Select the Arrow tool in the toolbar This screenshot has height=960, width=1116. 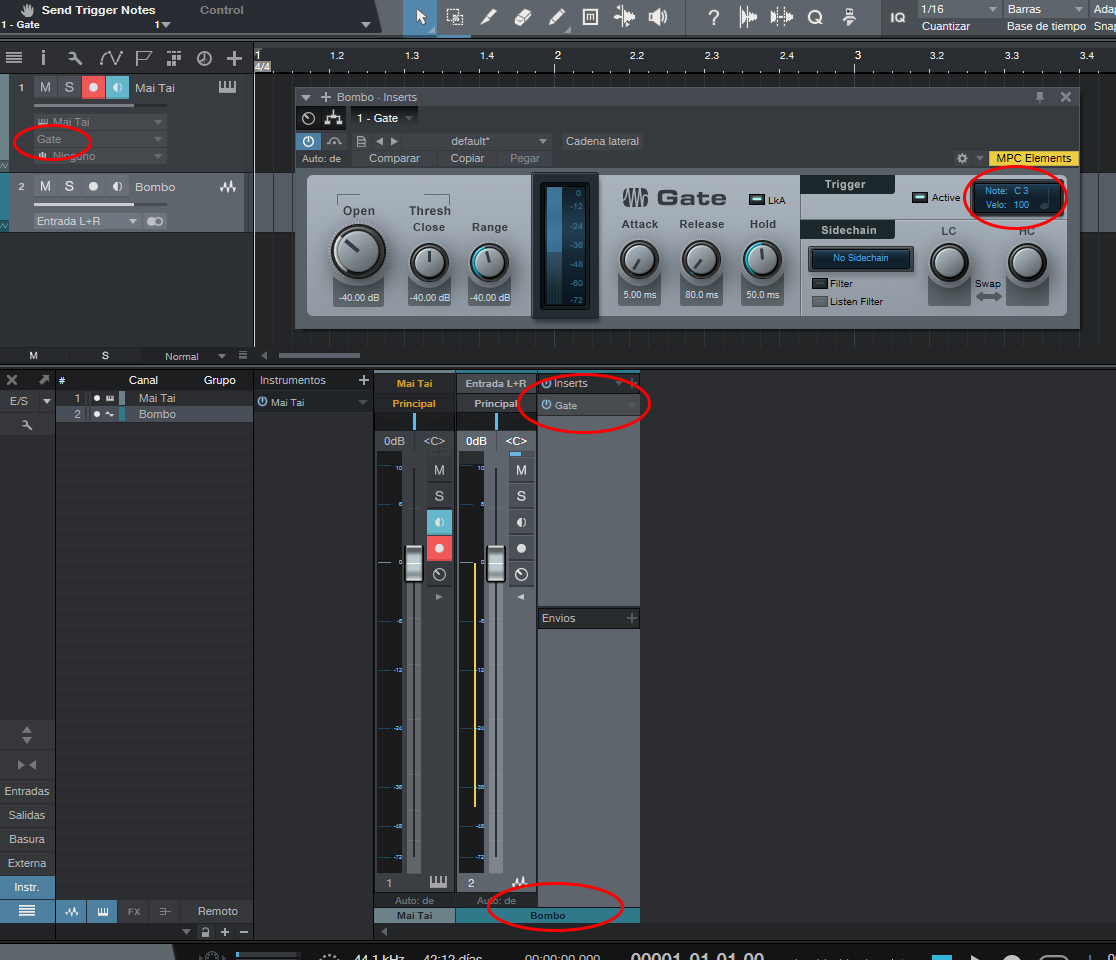click(x=420, y=17)
